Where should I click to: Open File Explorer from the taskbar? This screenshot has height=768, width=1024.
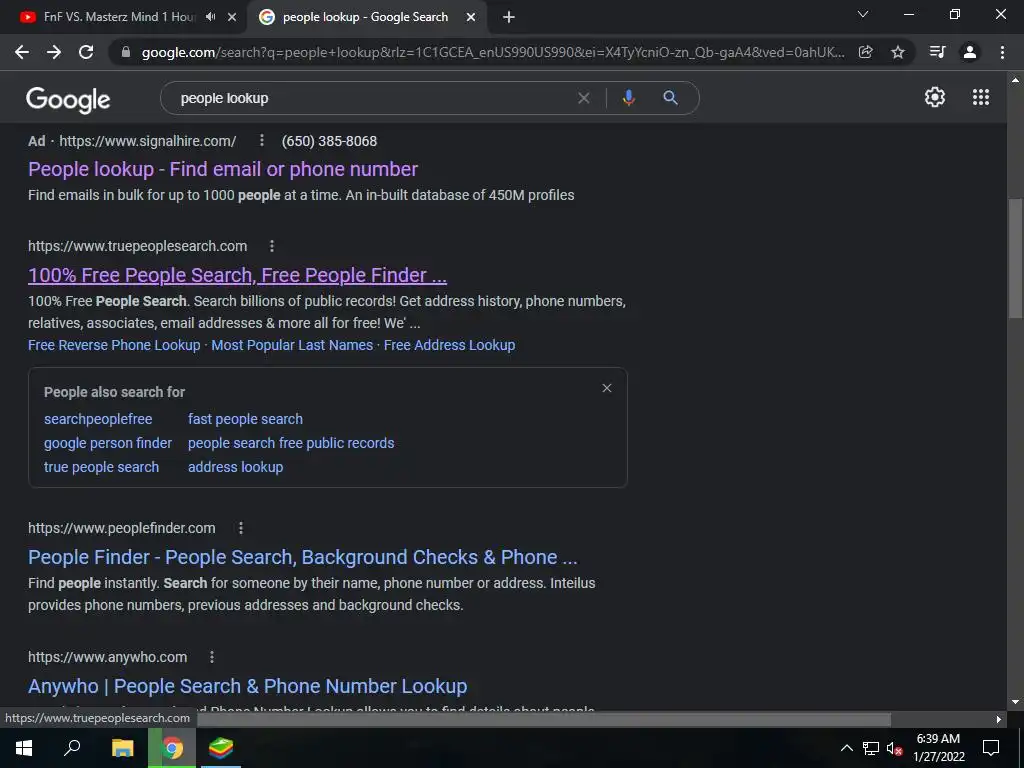(x=123, y=748)
